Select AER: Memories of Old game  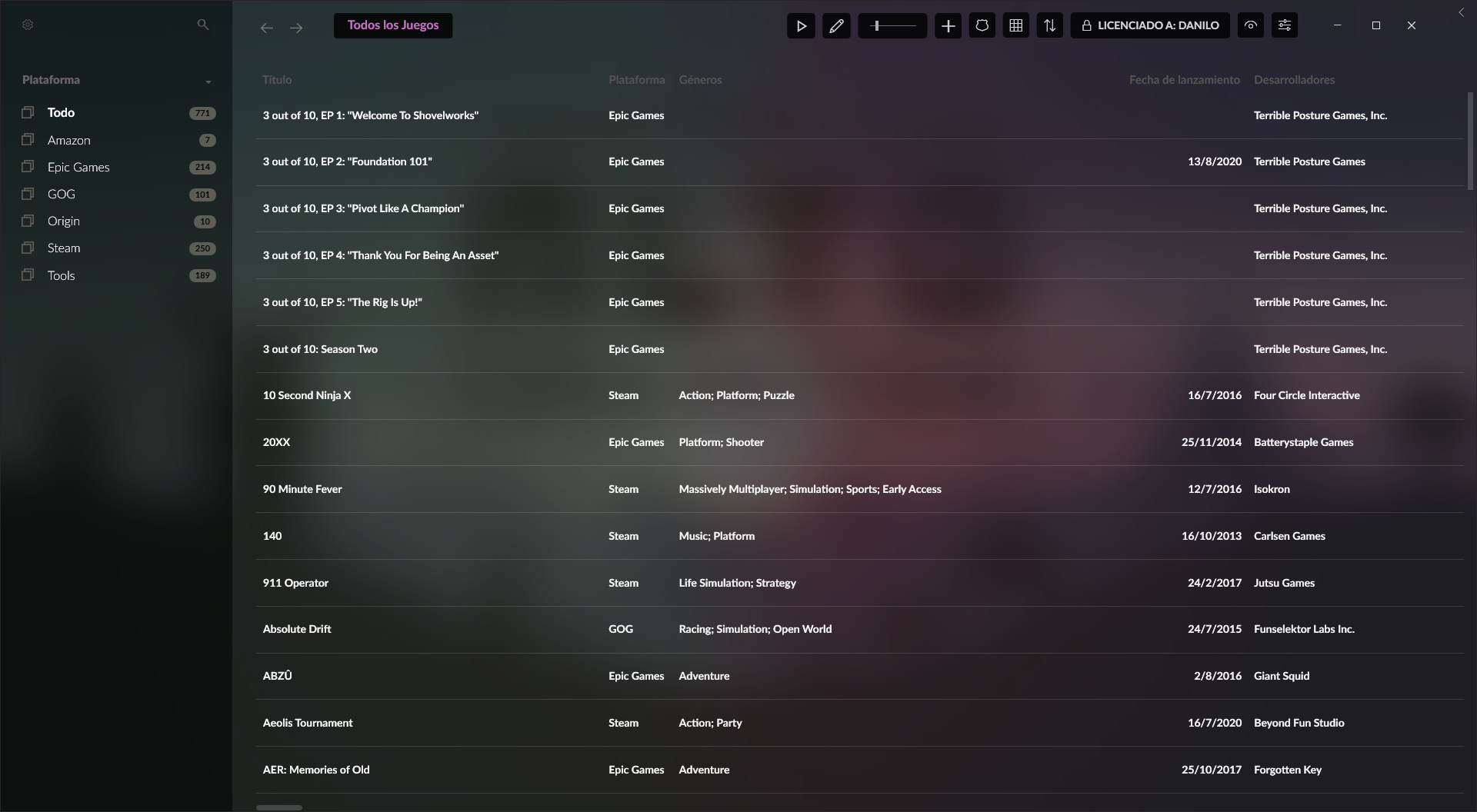click(x=859, y=770)
